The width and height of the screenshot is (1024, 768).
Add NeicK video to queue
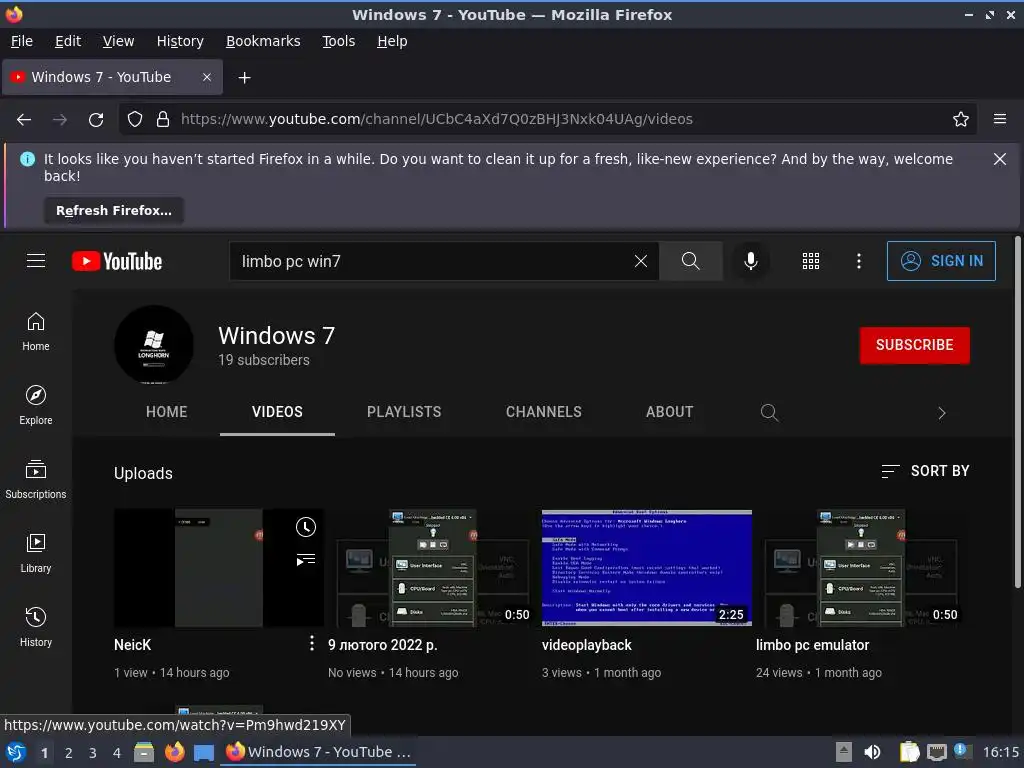pos(306,560)
